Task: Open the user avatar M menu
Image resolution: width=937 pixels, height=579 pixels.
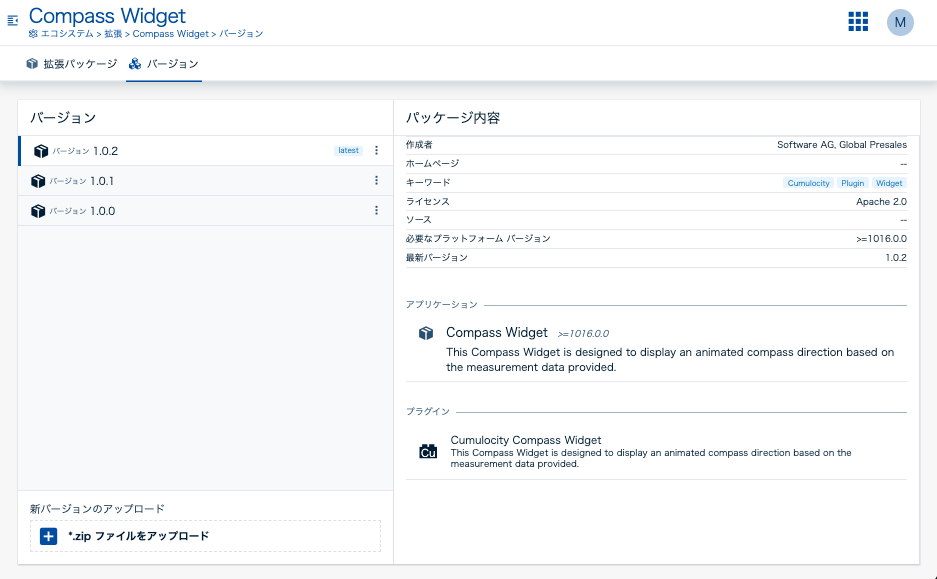Action: (900, 23)
